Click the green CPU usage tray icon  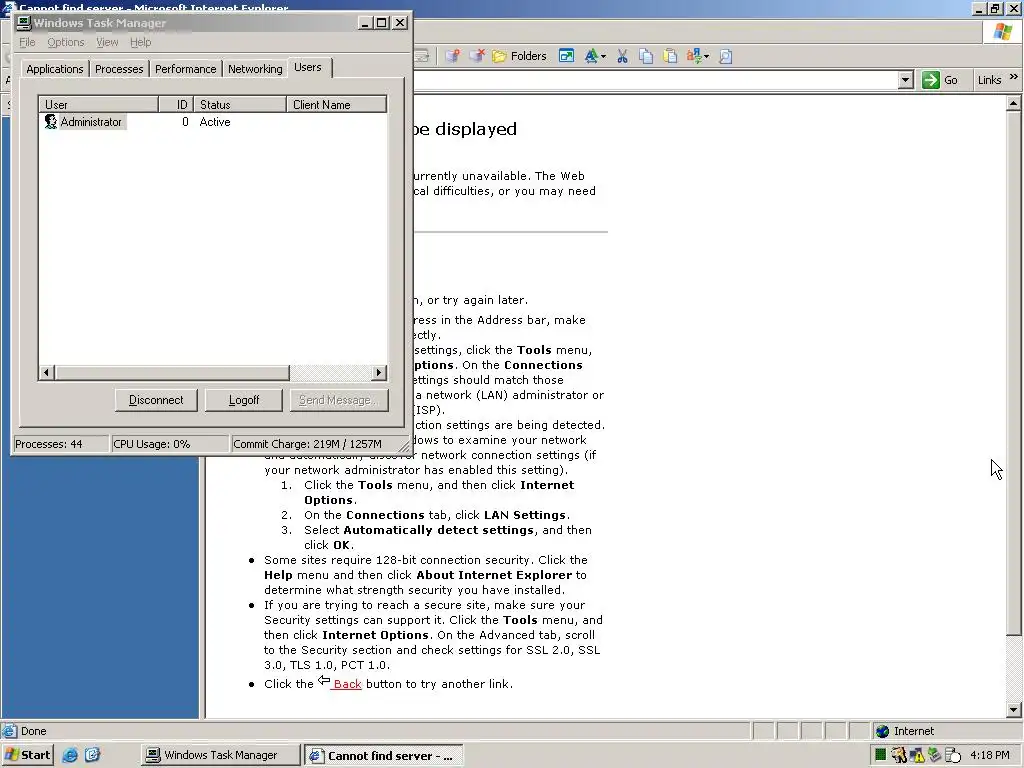[x=880, y=755]
